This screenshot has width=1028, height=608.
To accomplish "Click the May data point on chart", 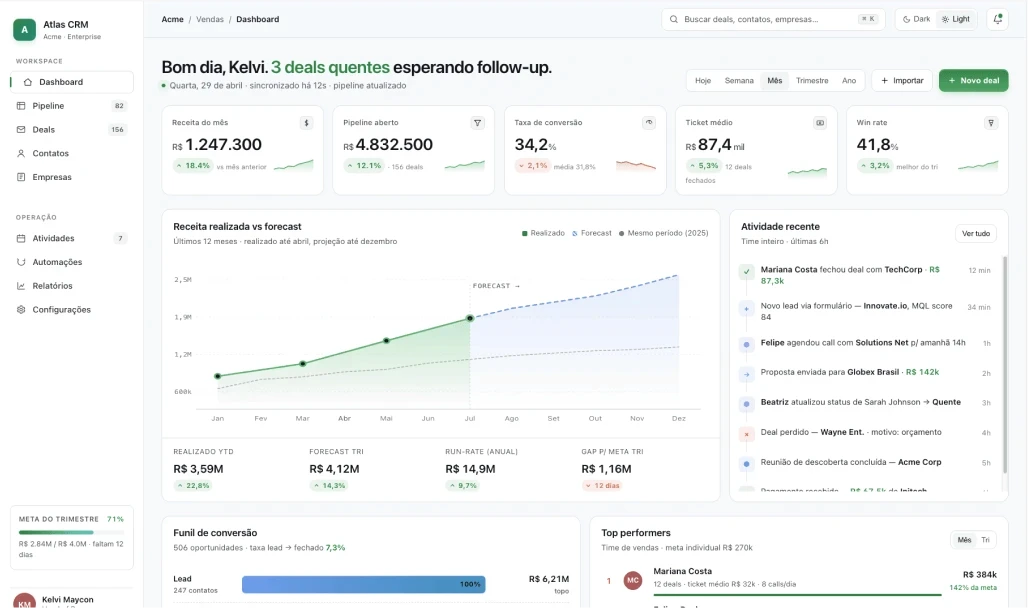I will click(x=386, y=340).
